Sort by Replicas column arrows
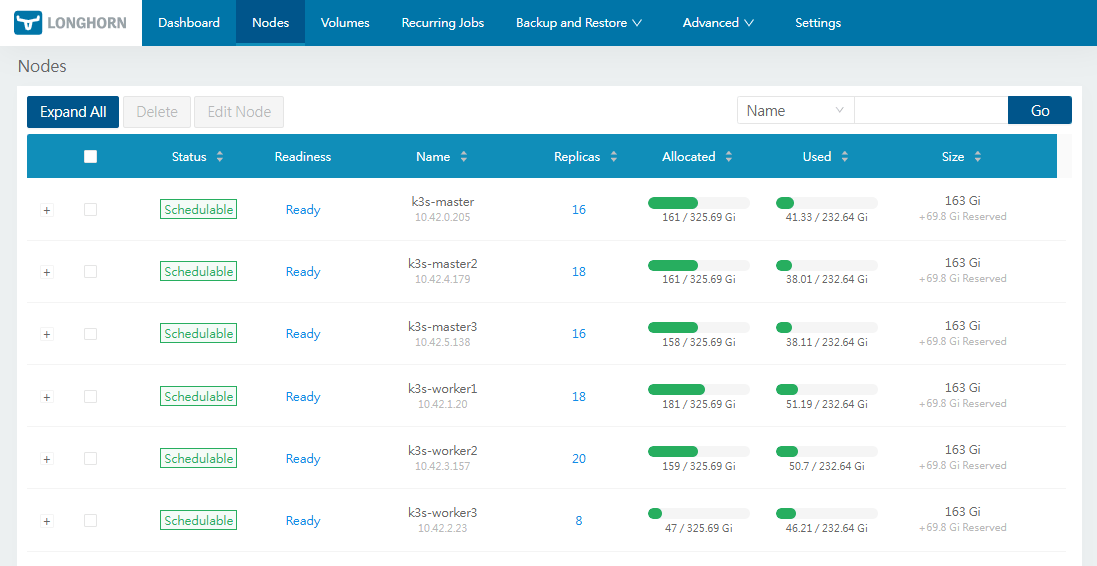 coord(614,157)
